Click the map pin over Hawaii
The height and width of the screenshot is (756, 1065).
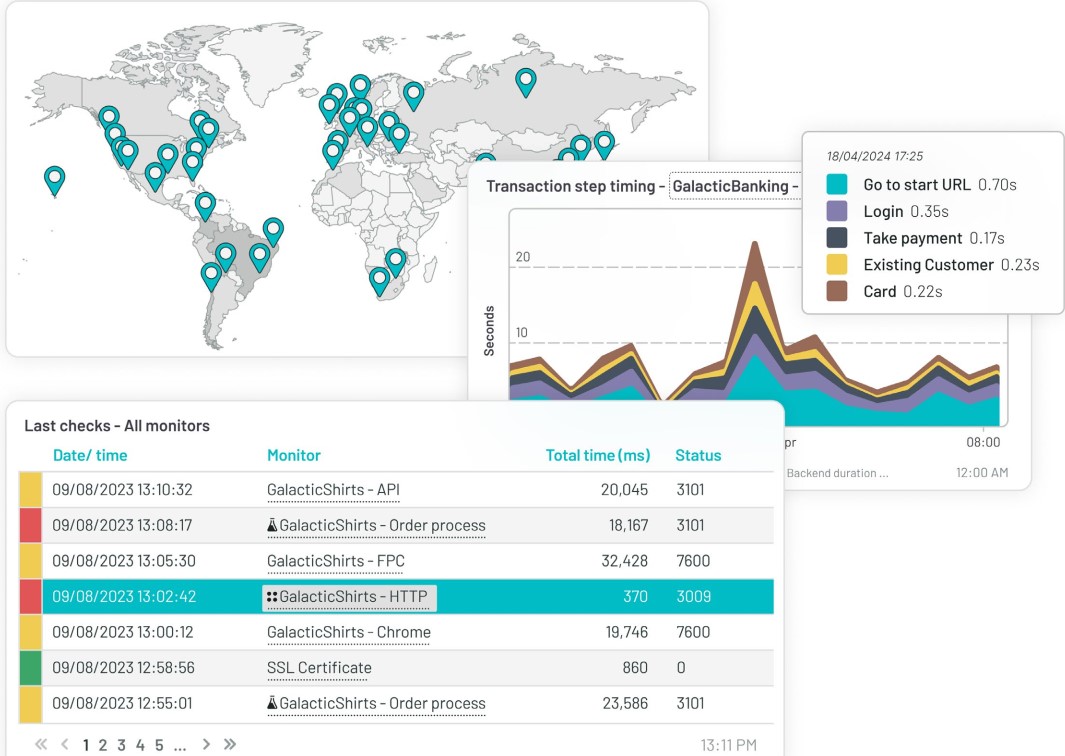coord(54,180)
